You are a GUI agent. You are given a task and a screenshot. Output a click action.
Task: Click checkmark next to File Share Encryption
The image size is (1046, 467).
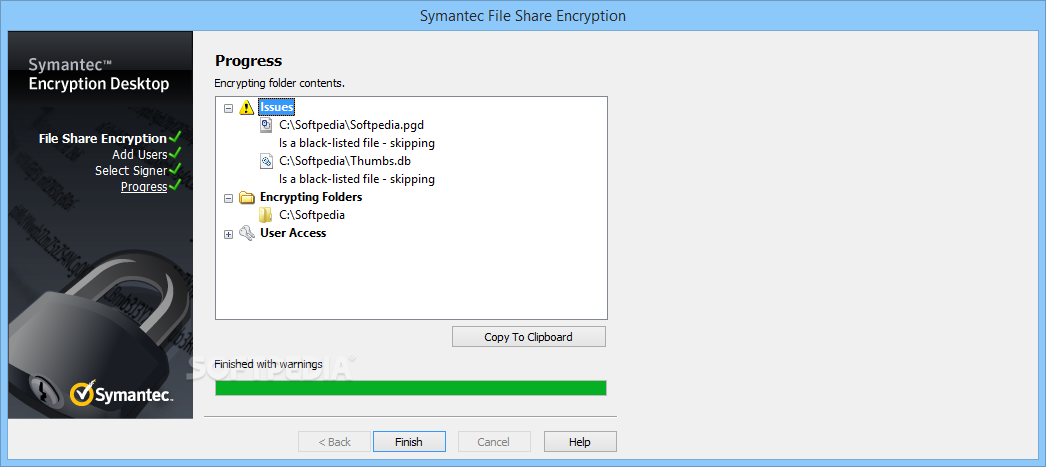click(x=175, y=137)
